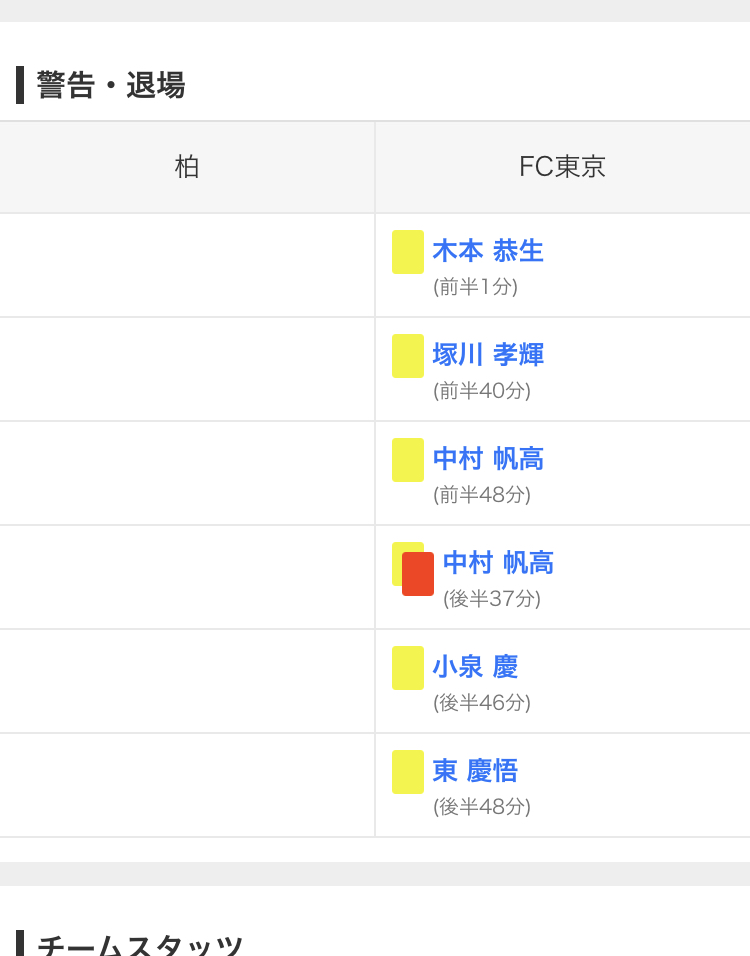Click 中村 帆高 at 前半48分
This screenshot has width=750, height=956.
[x=488, y=459]
